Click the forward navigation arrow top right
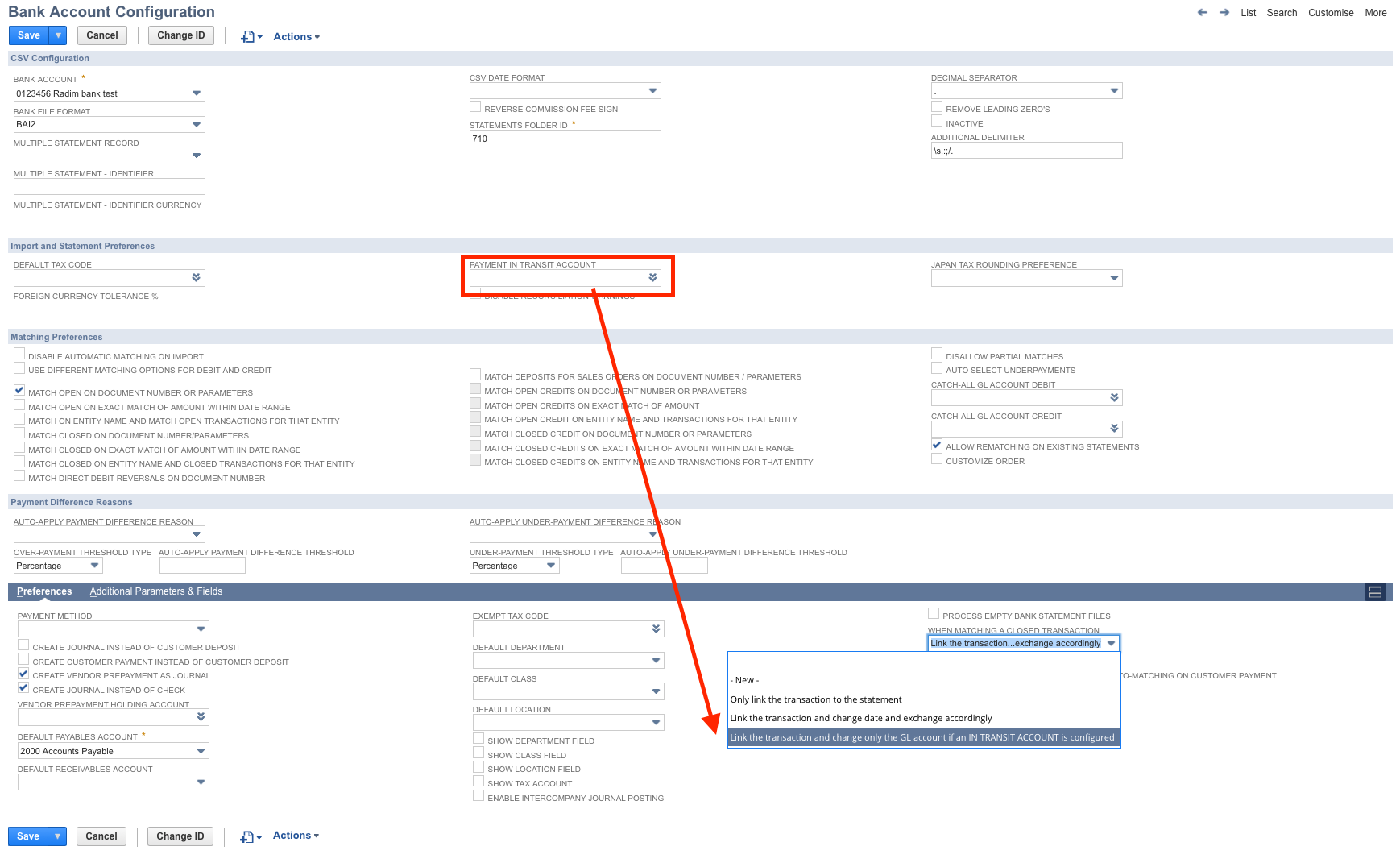This screenshot has height=863, width=1400. coord(1224,12)
